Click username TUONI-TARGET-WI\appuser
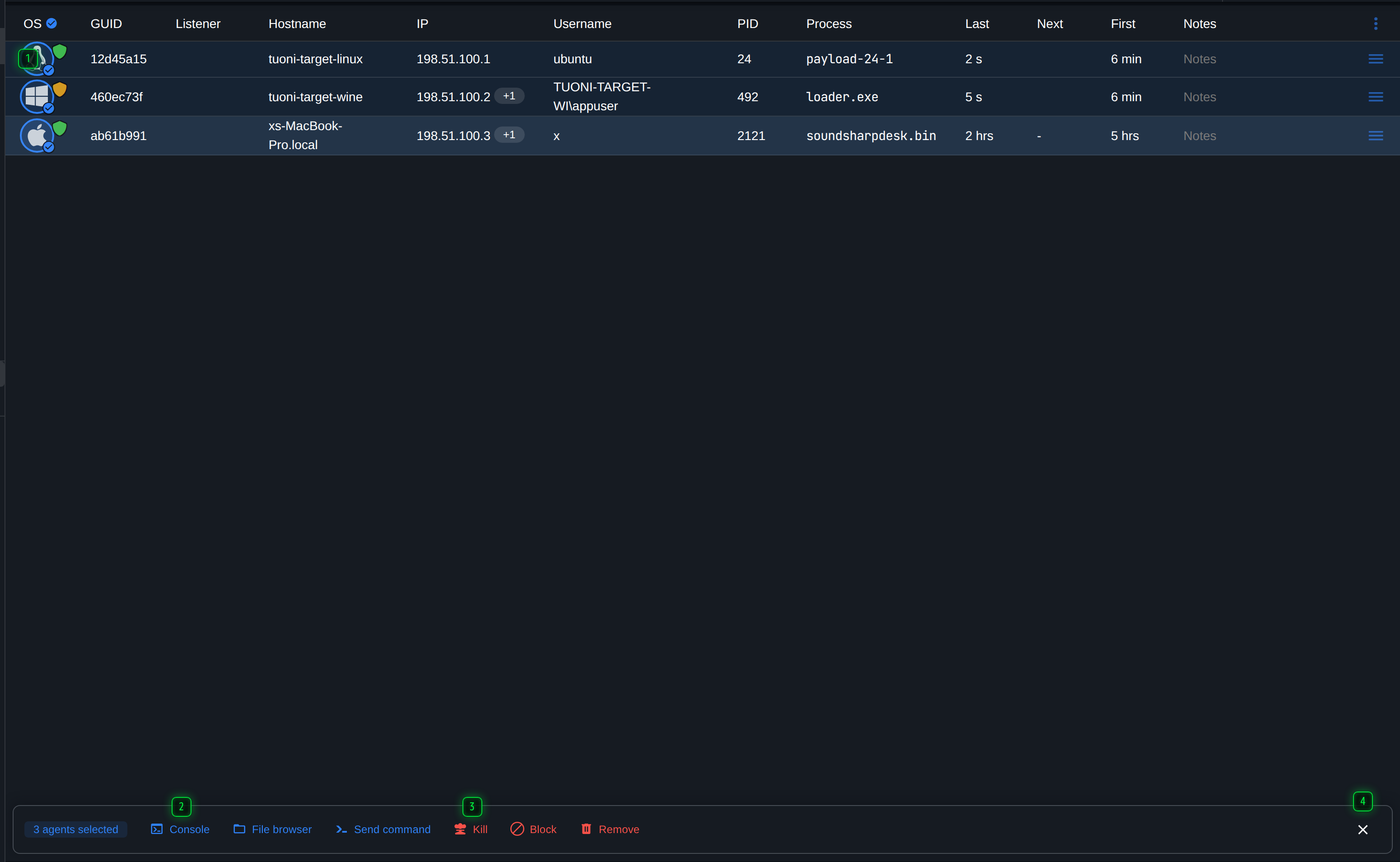The height and width of the screenshot is (862, 1400). point(602,96)
